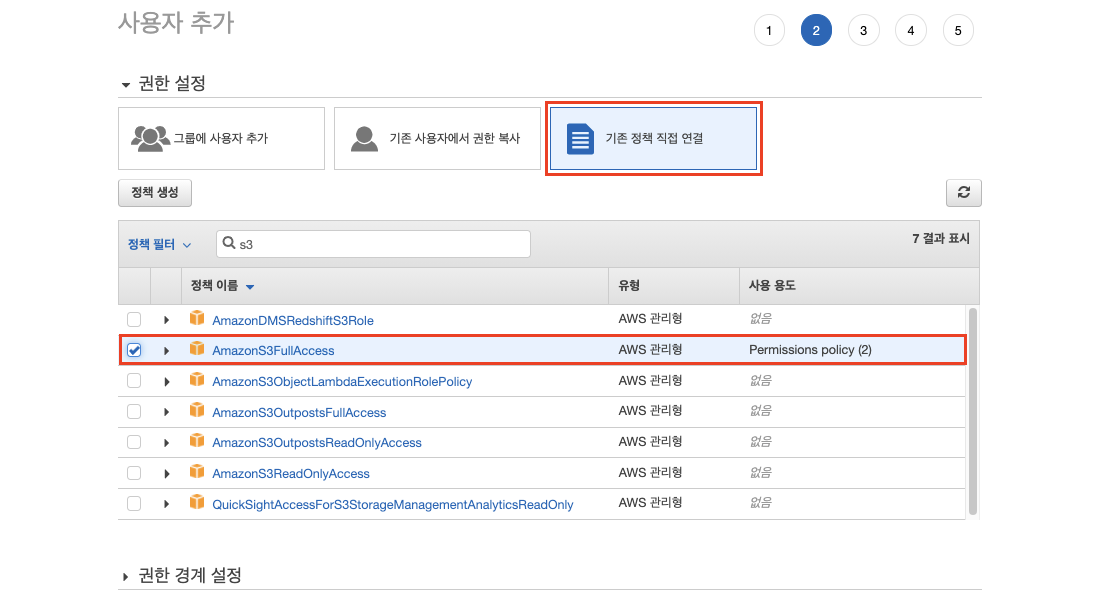Viewport: 1117px width, 608px height.
Task: Expand QuickSightAccessForS3StorageManagementAnalyticsReadOnly row arrow
Action: click(x=166, y=504)
